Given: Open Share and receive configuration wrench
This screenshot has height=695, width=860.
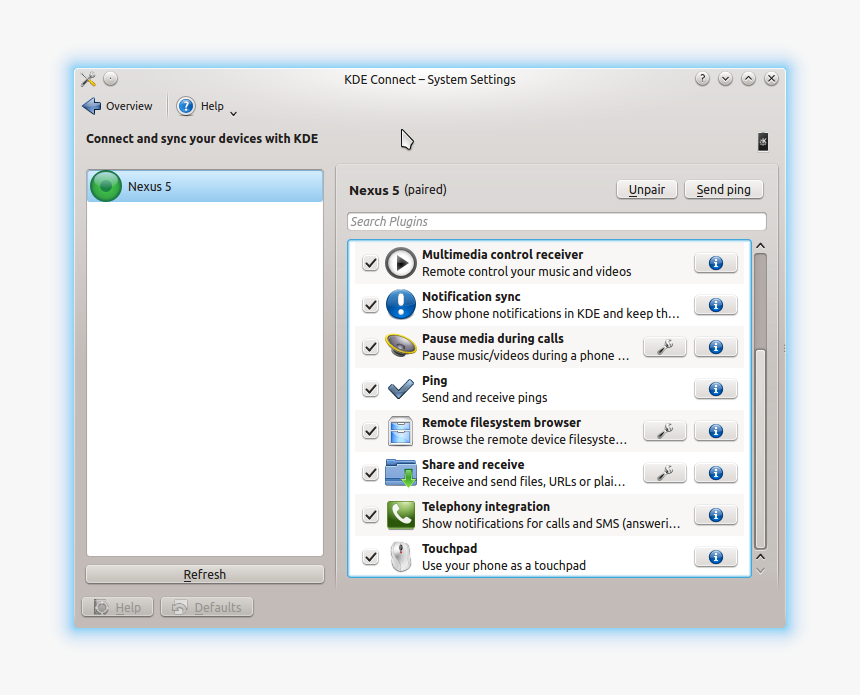Looking at the screenshot, I should (x=664, y=473).
